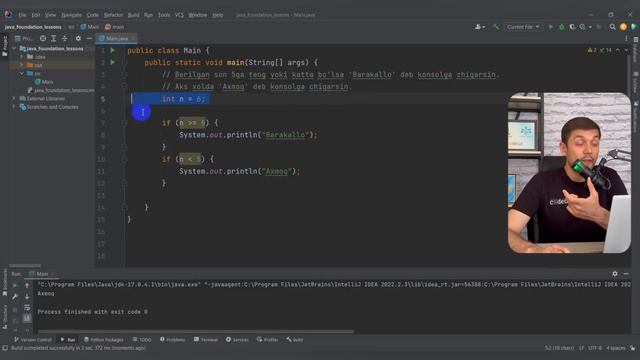
Task: Select the Main tab in Run panel
Action: tap(42, 274)
